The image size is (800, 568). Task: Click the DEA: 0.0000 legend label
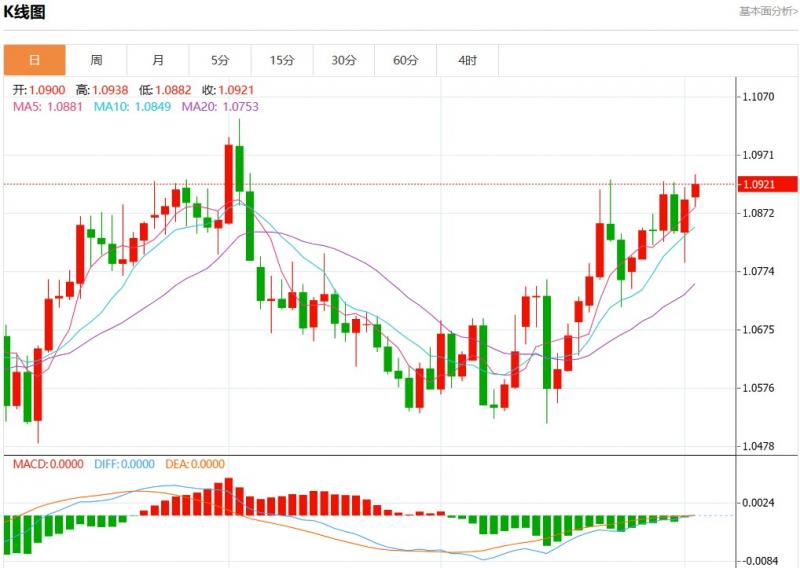195,464
